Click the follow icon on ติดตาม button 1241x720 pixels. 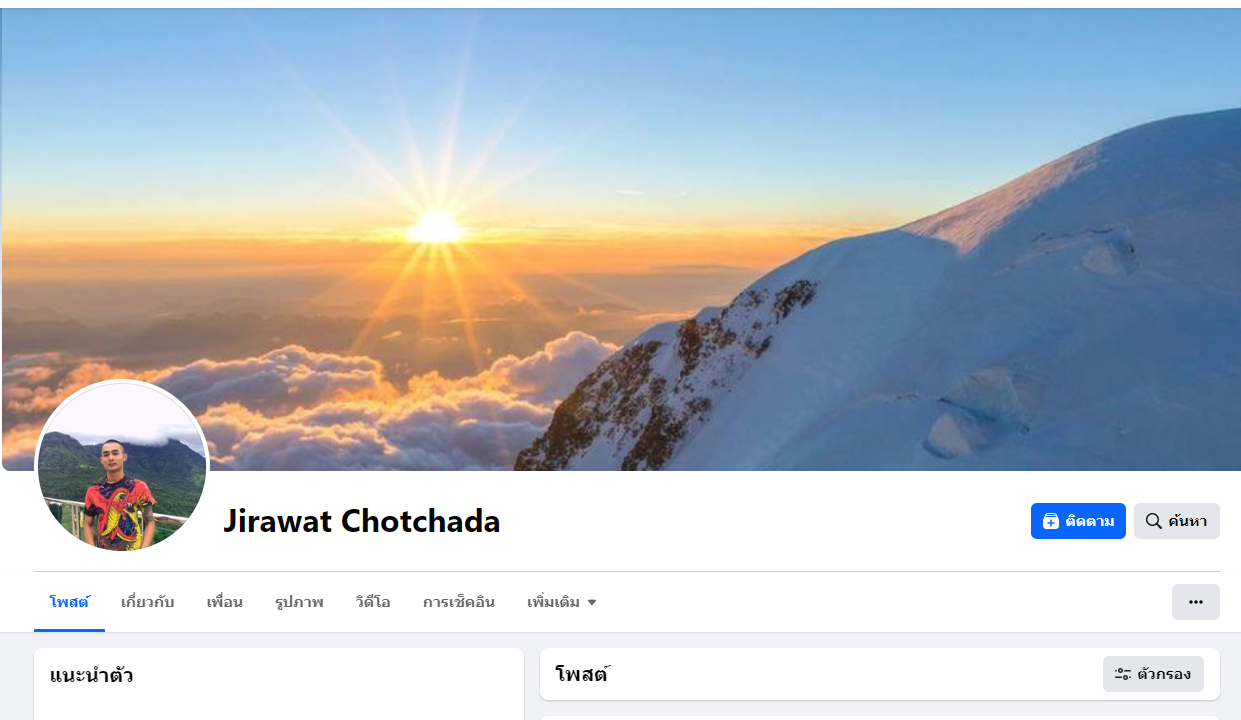1050,521
